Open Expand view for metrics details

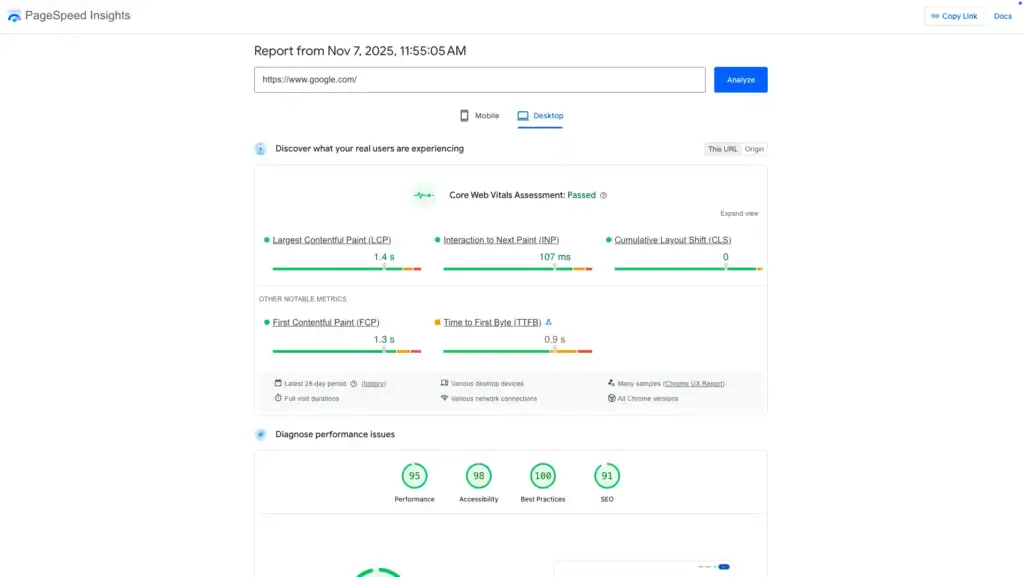pos(742,213)
